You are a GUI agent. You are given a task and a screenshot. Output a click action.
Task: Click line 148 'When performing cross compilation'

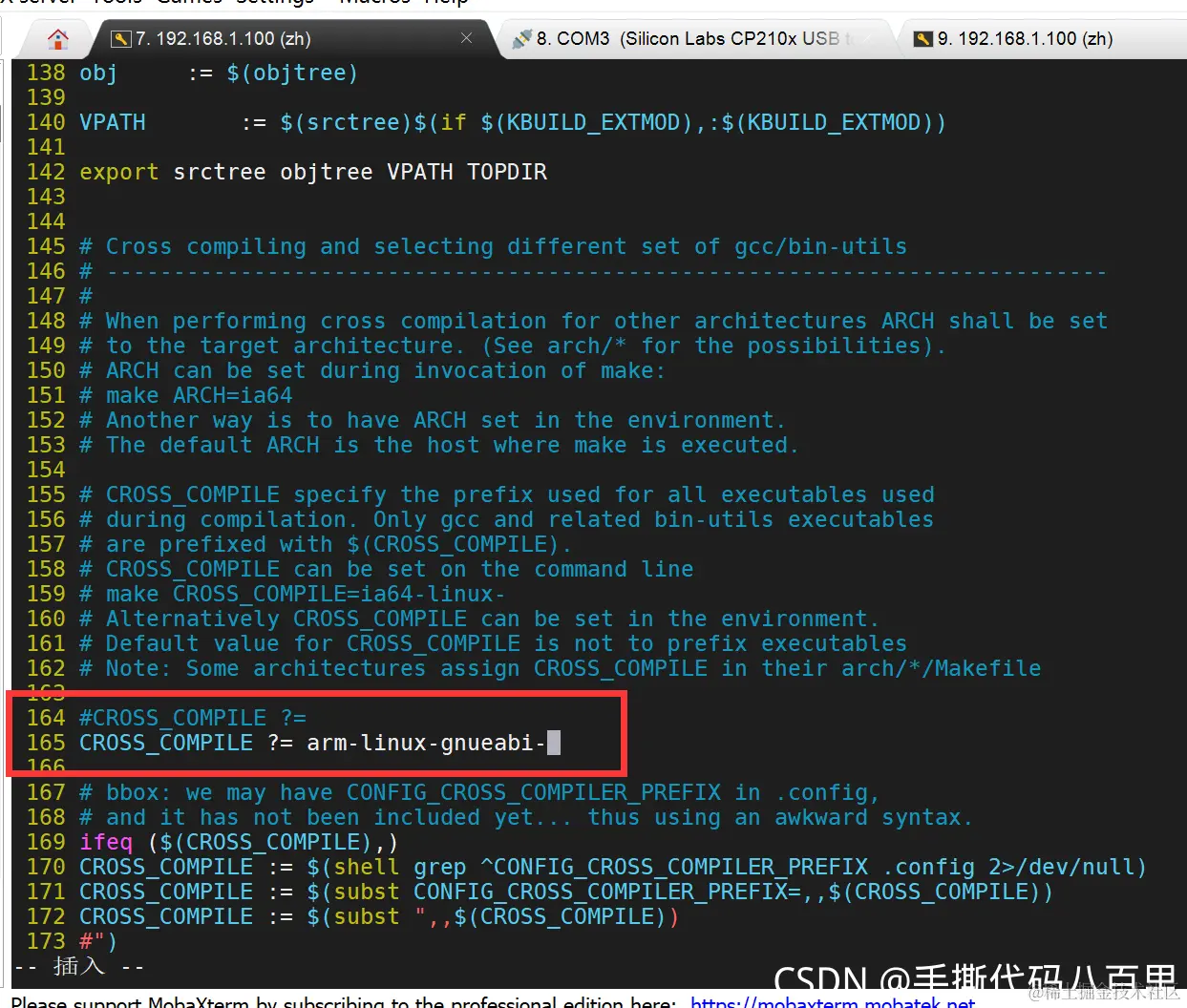point(593,322)
